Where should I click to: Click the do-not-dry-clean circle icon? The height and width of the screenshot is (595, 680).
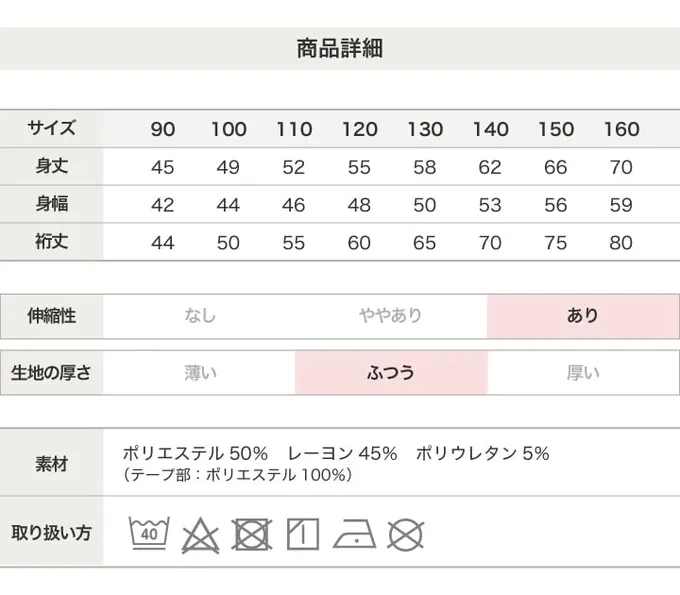405,534
